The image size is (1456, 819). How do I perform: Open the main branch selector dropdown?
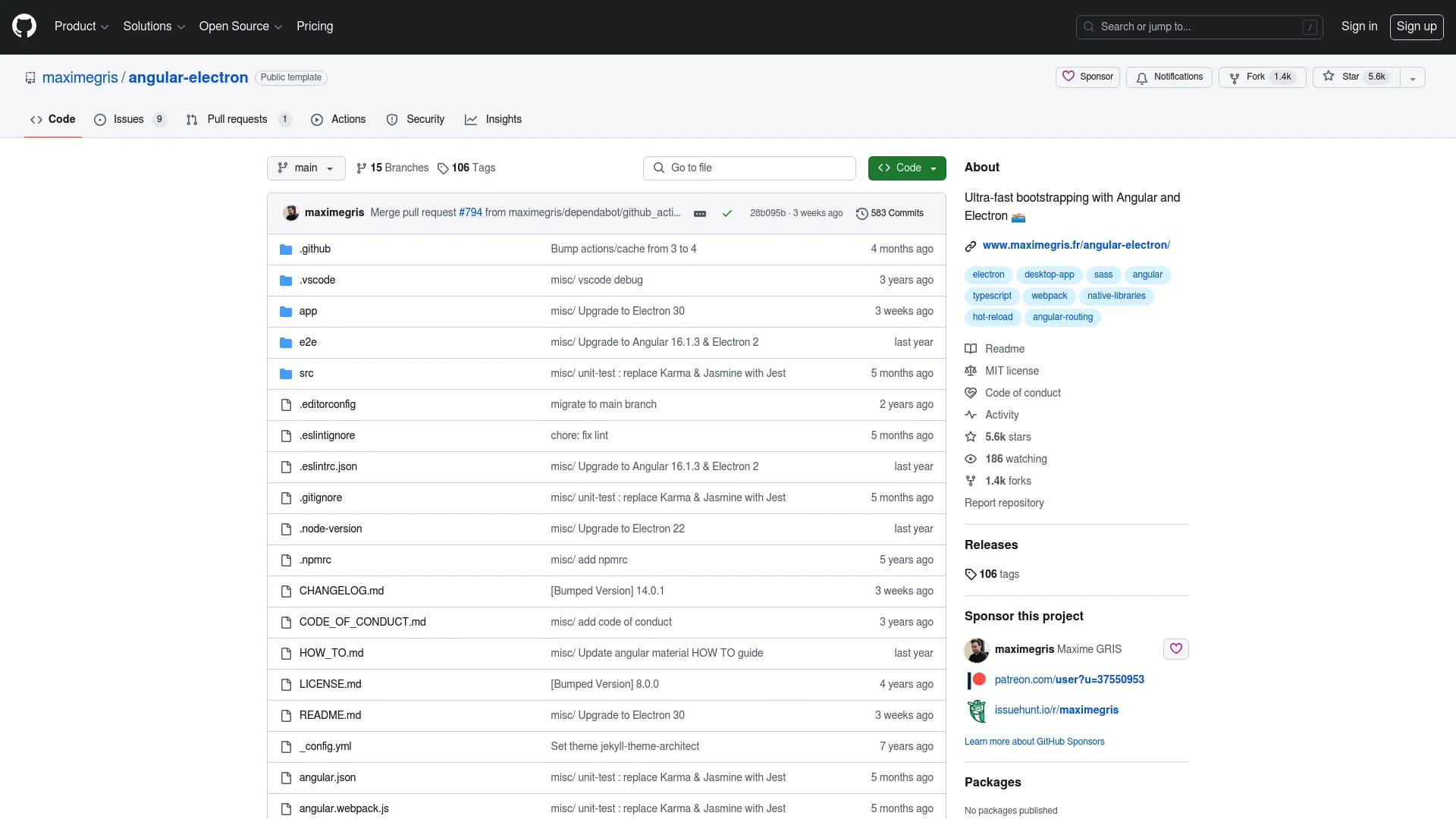tap(306, 168)
